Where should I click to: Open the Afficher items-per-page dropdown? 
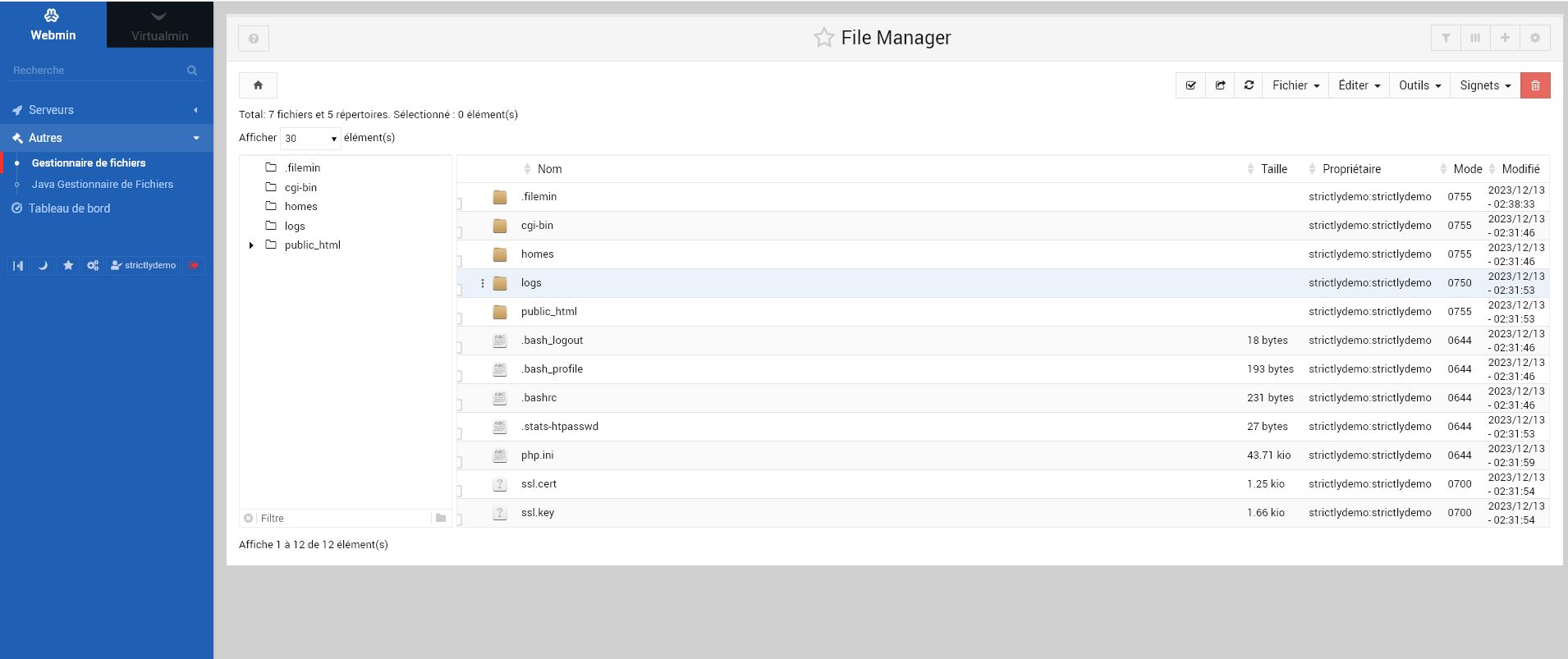pyautogui.click(x=310, y=138)
